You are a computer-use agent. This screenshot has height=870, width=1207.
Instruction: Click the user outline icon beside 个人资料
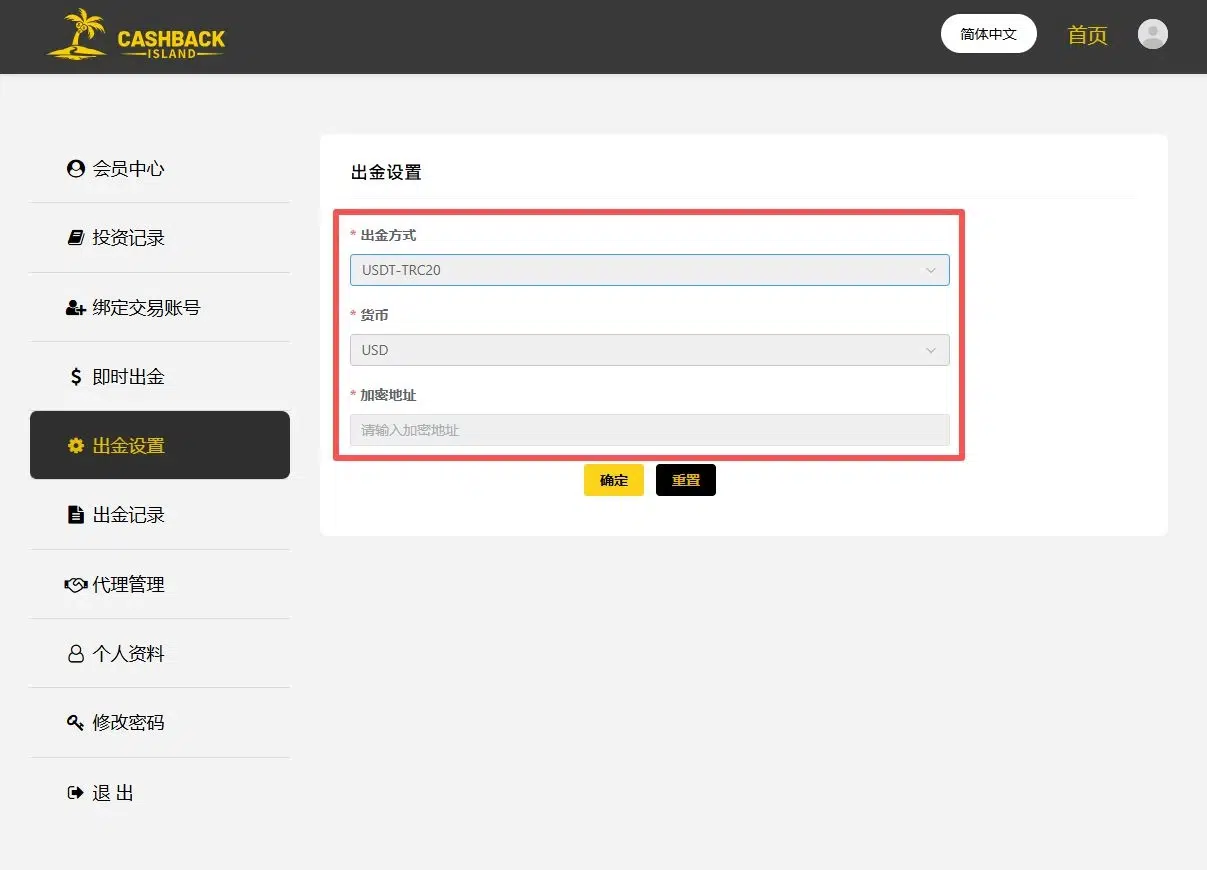point(75,654)
